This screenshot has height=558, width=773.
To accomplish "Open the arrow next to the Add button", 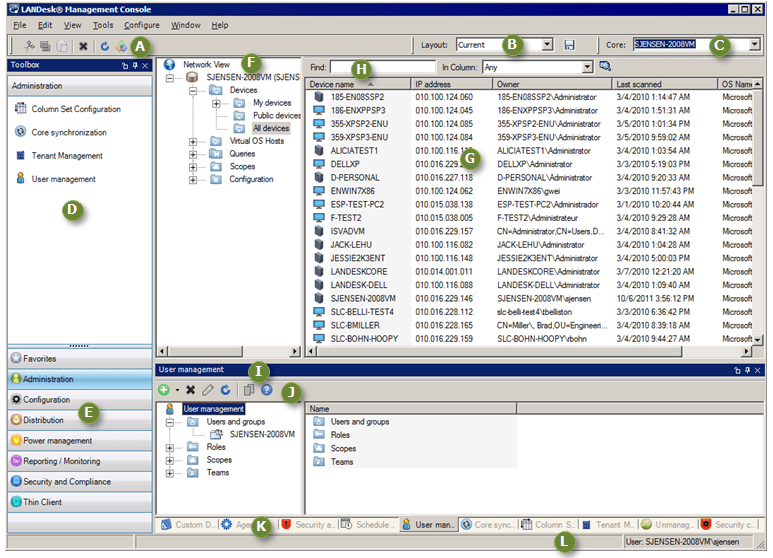I will (x=177, y=390).
